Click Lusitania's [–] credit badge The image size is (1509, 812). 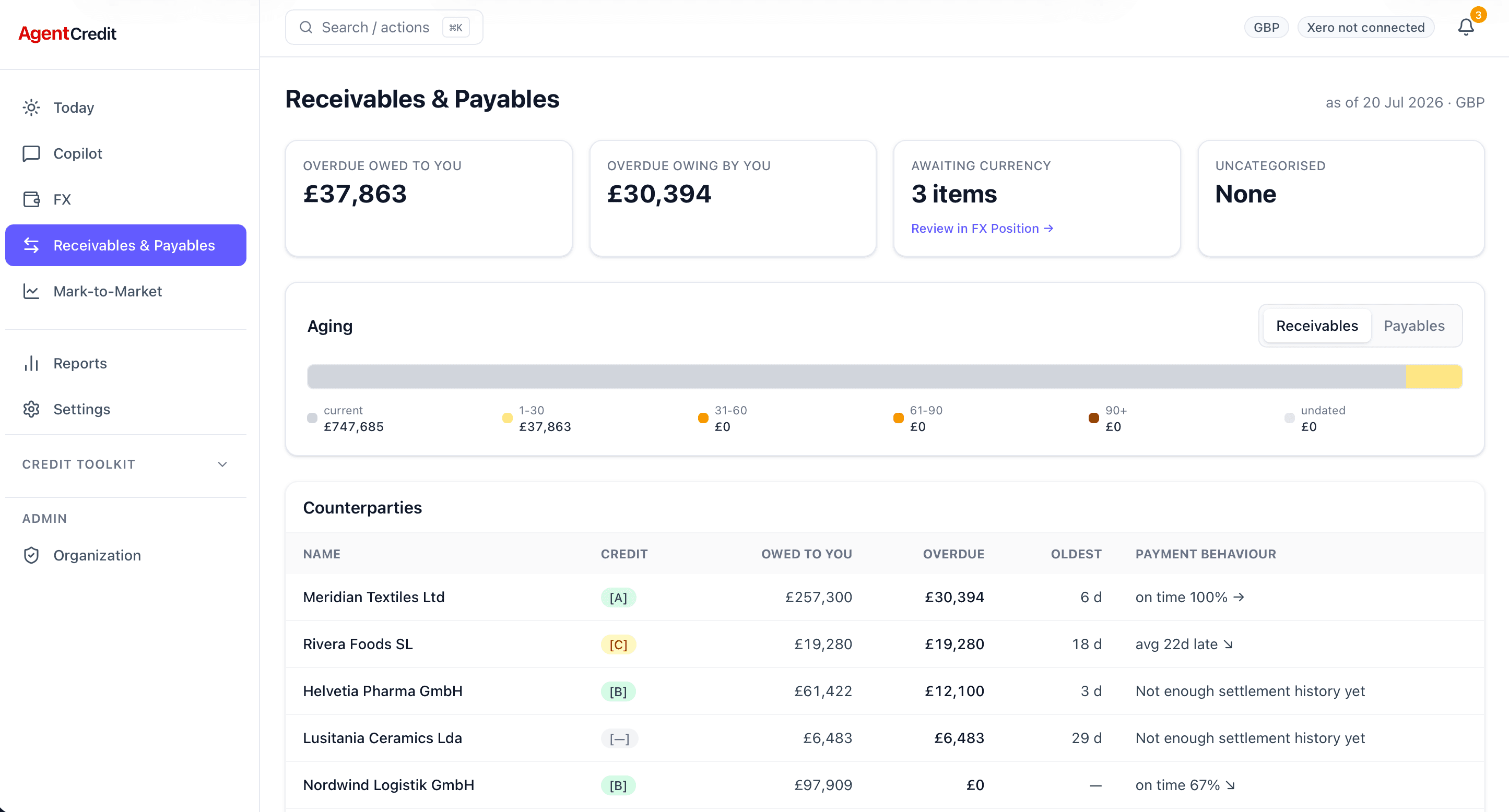click(619, 739)
